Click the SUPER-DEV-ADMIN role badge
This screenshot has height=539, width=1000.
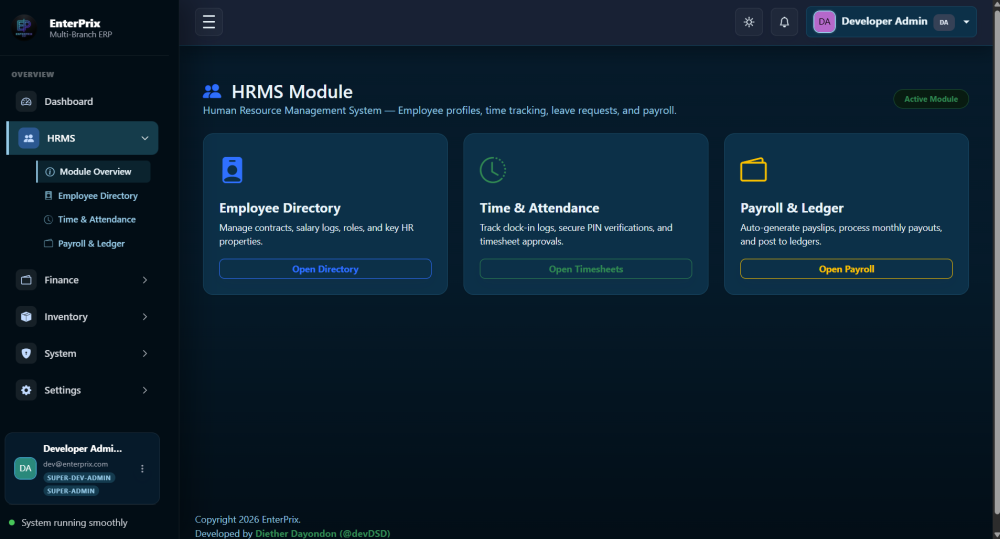click(79, 478)
